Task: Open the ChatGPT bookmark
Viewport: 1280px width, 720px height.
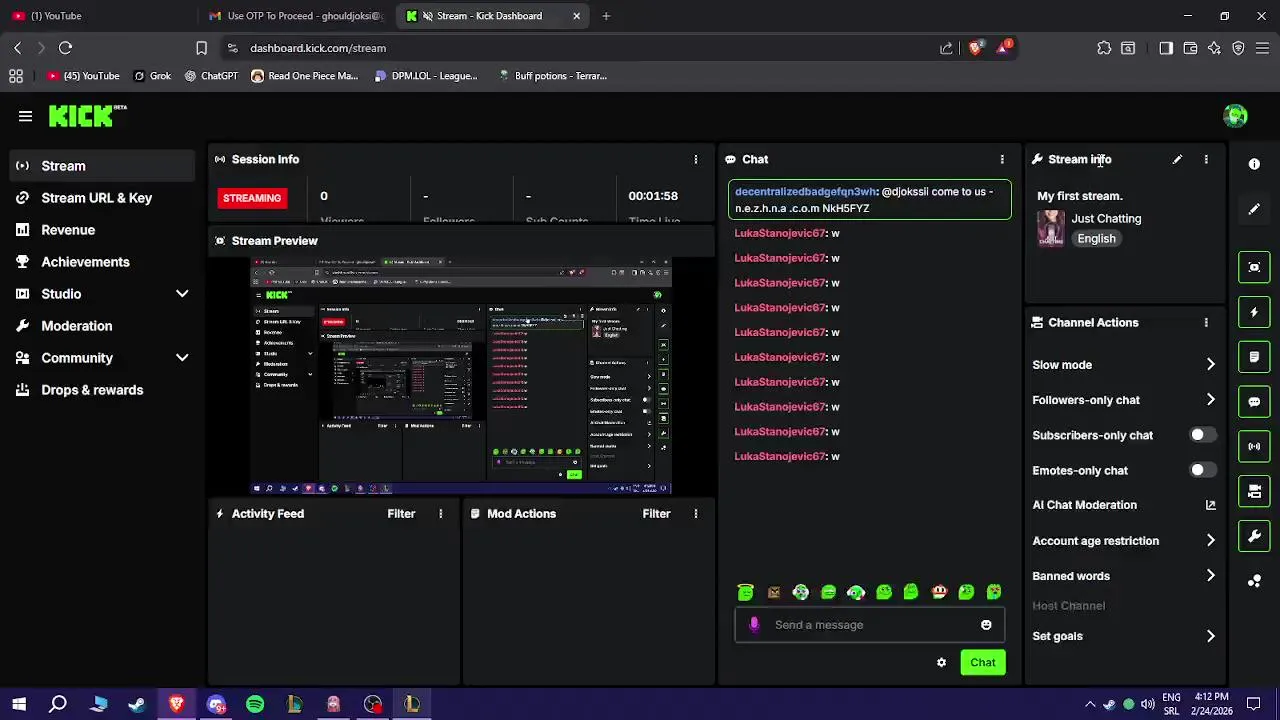Action: click(x=211, y=76)
